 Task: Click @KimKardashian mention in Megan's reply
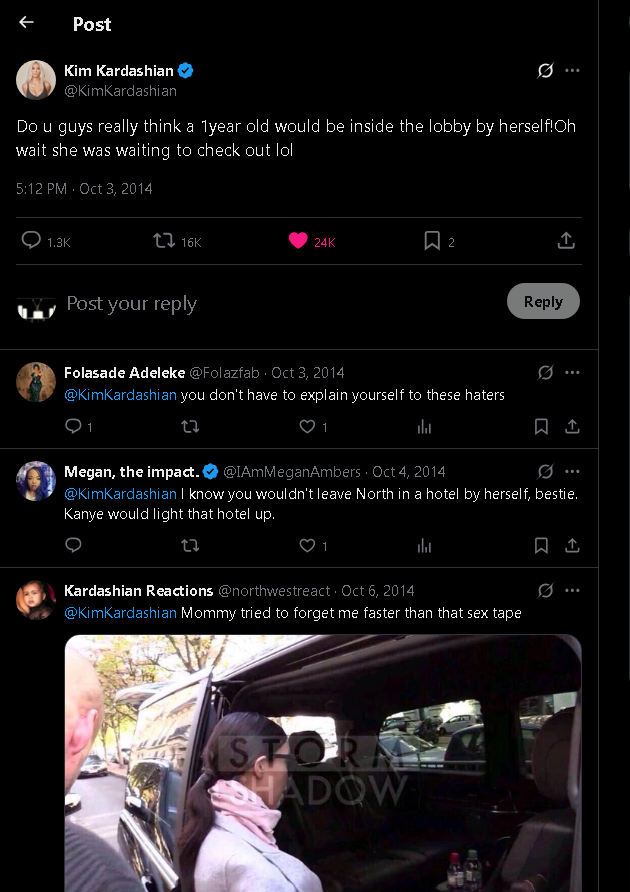(x=120, y=494)
